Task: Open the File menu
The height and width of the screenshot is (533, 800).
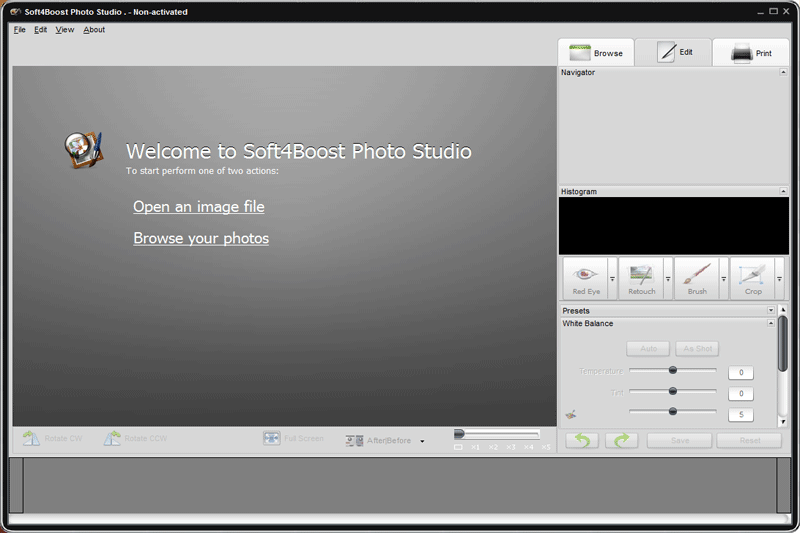Action: tap(19, 30)
